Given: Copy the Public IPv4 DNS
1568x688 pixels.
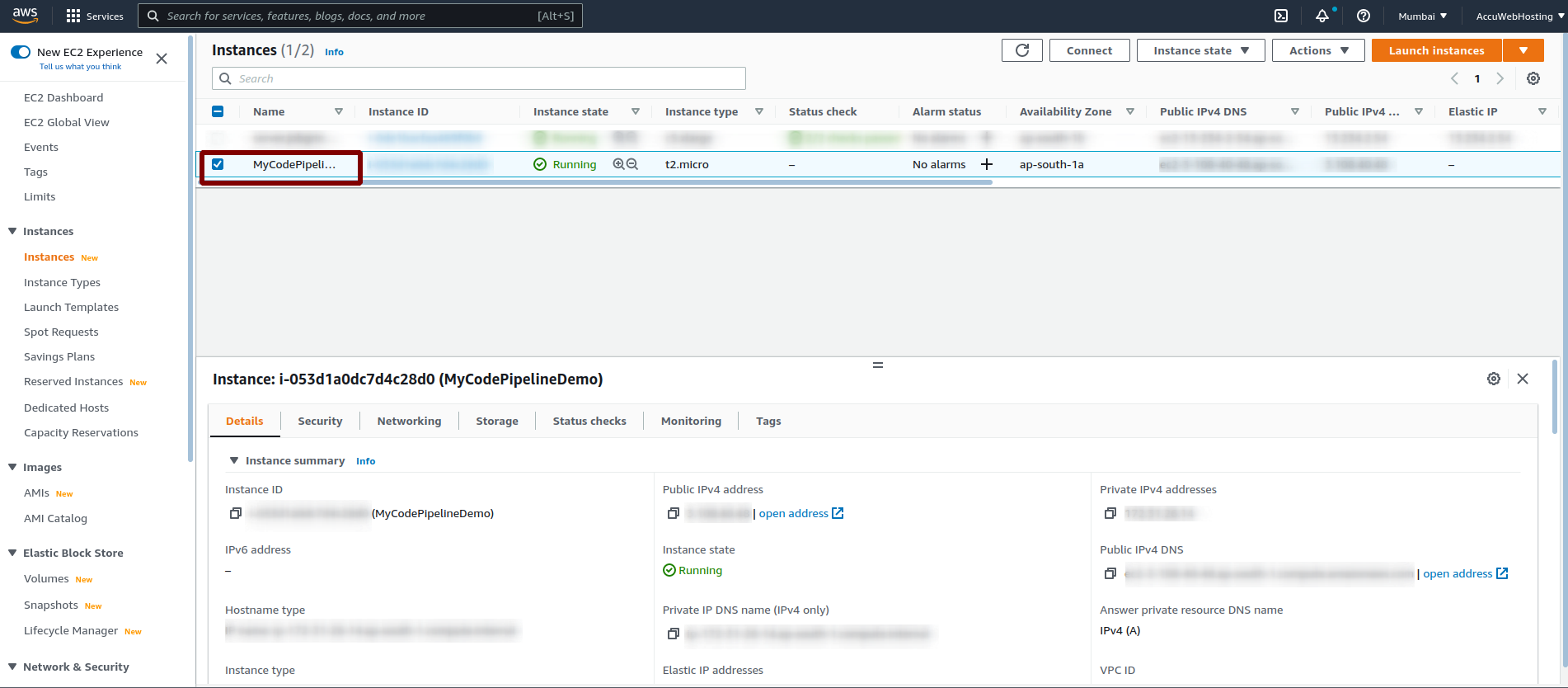Looking at the screenshot, I should click(1110, 573).
